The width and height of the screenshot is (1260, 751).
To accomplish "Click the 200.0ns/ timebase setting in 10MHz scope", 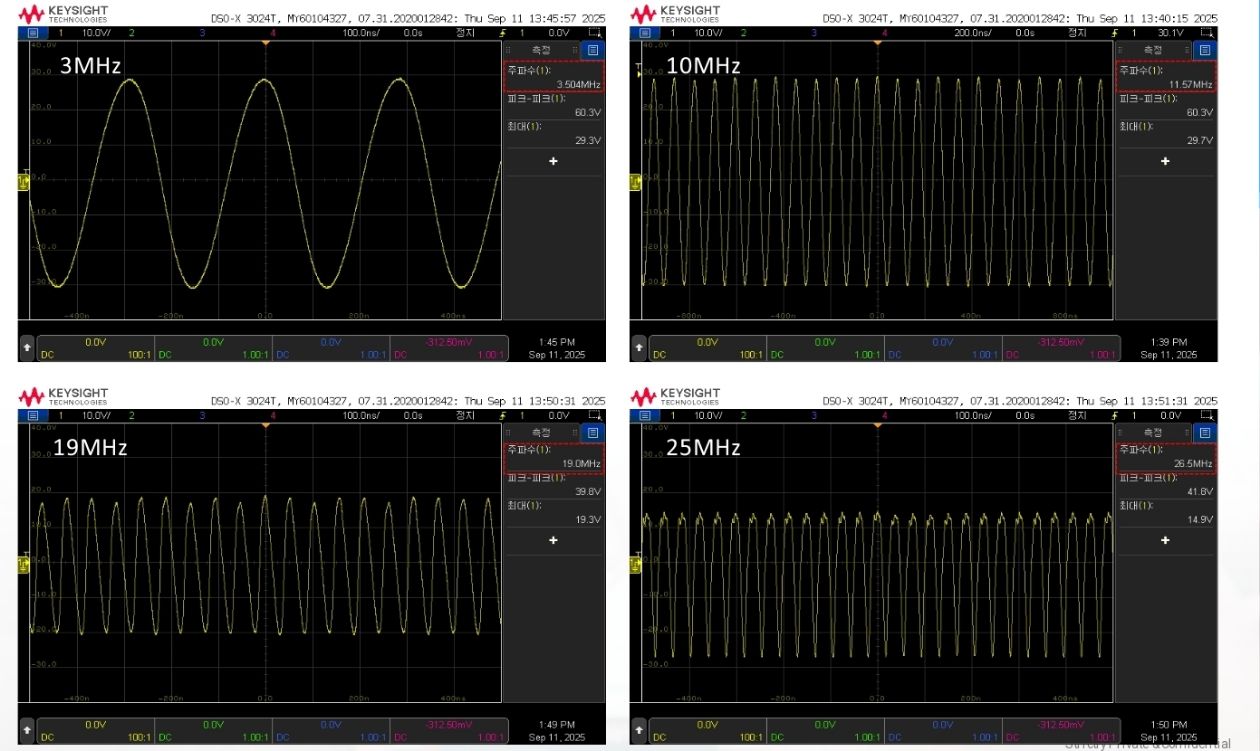I will tap(970, 33).
